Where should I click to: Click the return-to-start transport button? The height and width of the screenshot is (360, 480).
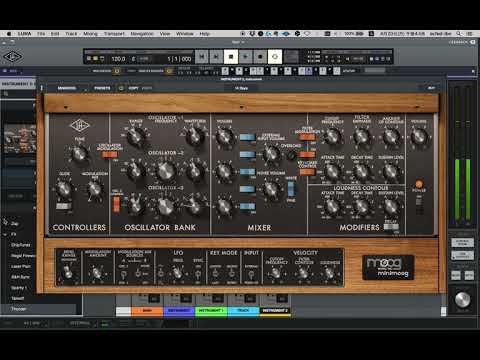pyautogui.click(x=201, y=57)
